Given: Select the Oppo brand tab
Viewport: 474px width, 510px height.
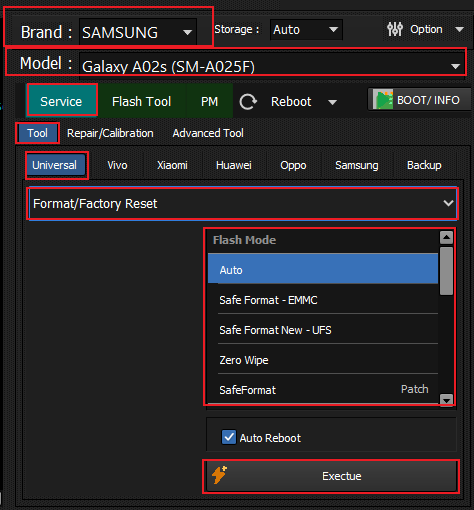Looking at the screenshot, I should tap(293, 165).
